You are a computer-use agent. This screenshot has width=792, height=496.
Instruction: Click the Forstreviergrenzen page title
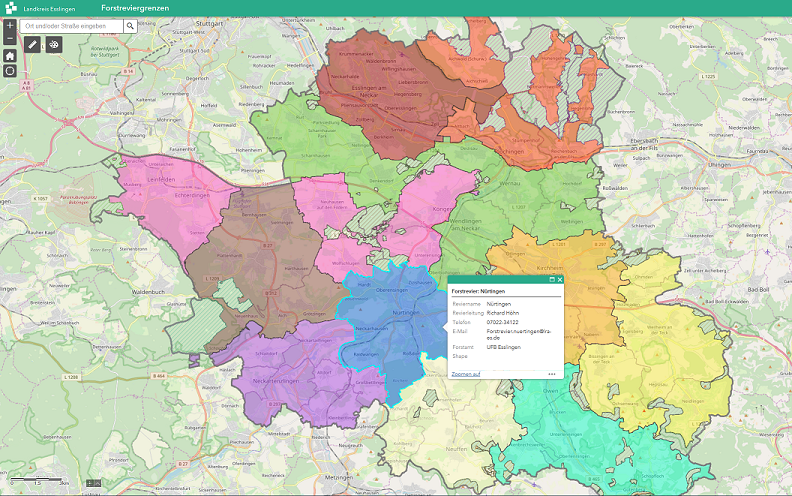[135, 7]
